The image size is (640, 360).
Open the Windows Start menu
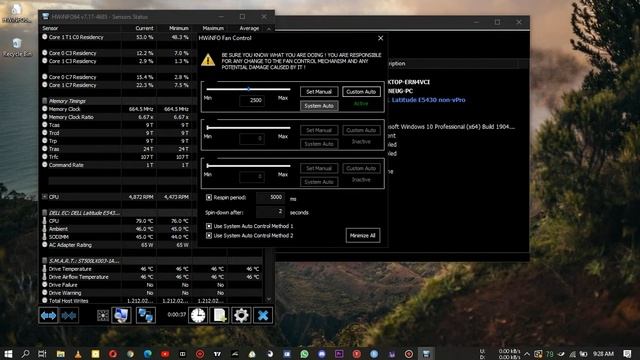(8, 354)
